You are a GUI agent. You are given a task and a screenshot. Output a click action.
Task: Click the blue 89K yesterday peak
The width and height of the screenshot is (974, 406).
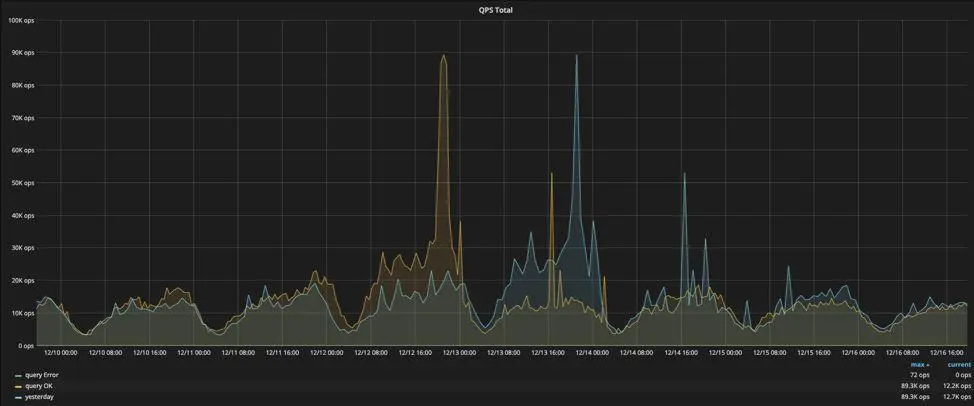tap(576, 56)
